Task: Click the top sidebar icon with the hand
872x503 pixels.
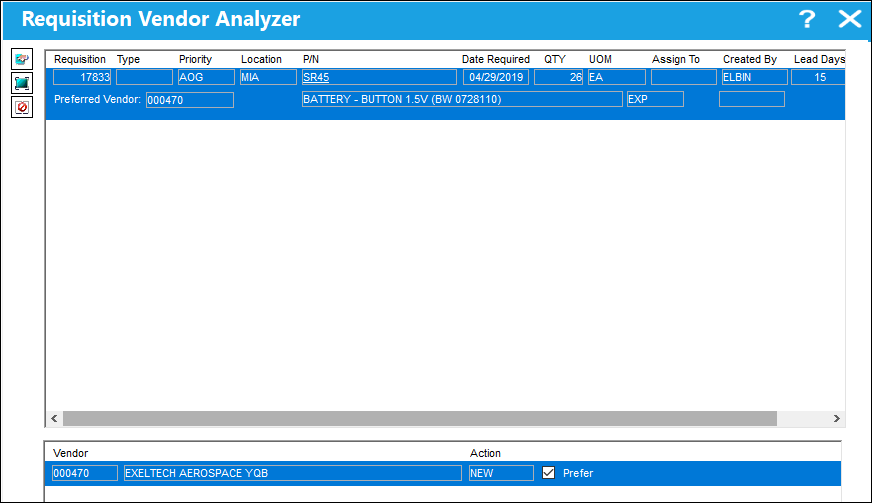Action: (x=22, y=59)
